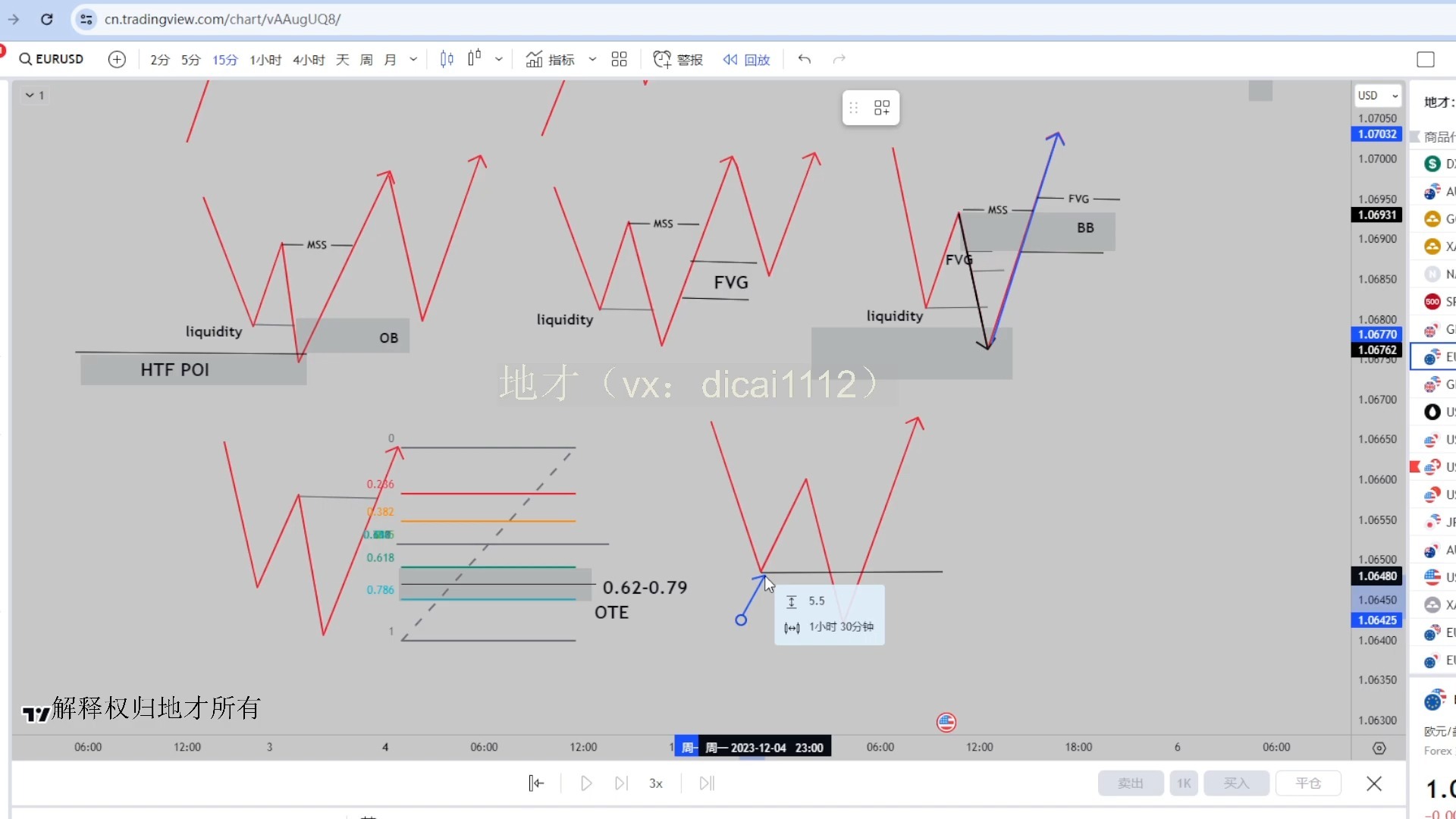Open the layout grid selector
The image size is (1456, 819).
619,59
